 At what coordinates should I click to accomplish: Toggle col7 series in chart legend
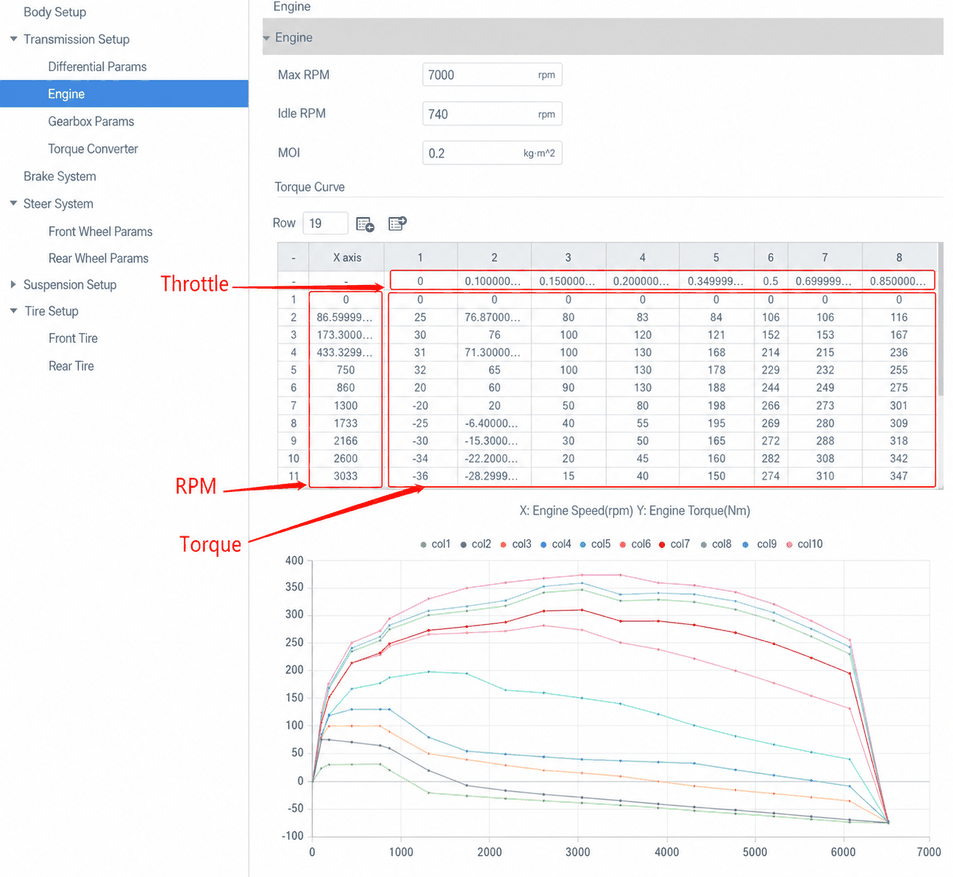[x=675, y=544]
